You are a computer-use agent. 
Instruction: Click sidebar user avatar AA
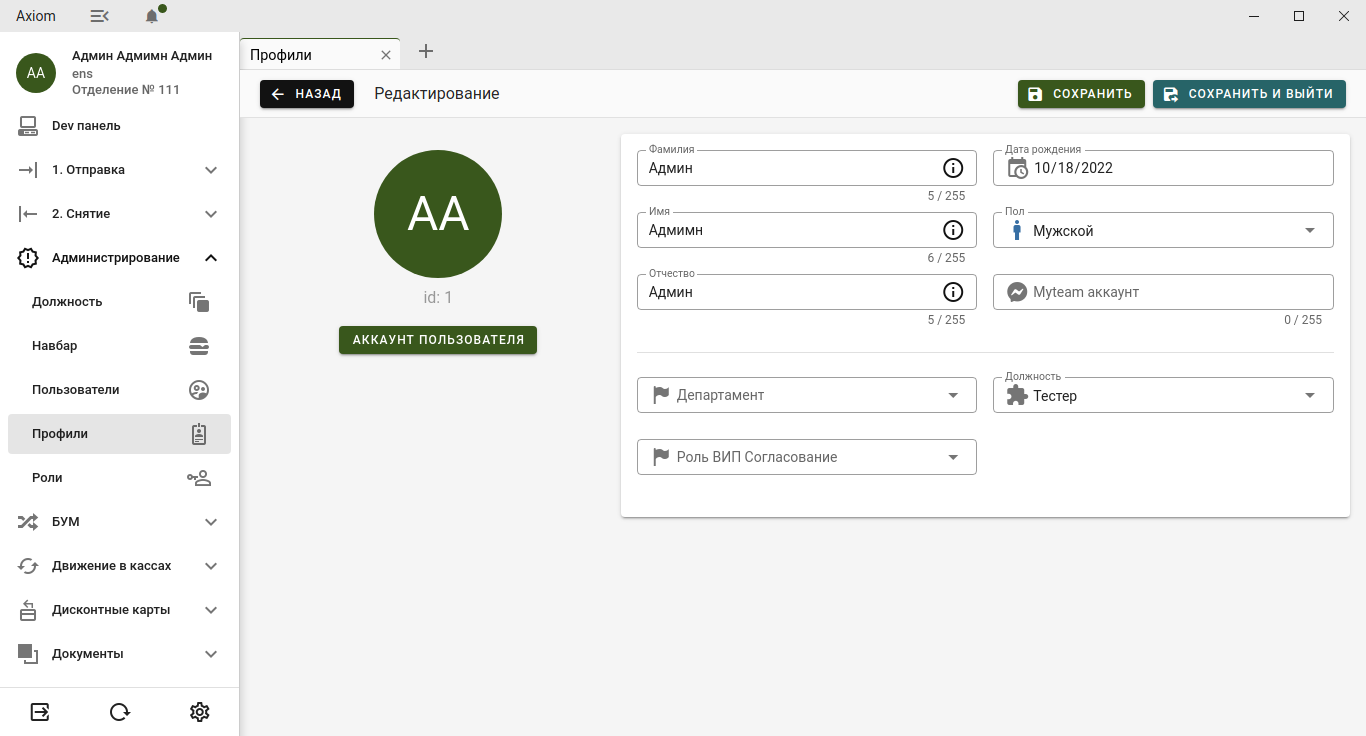(x=36, y=73)
